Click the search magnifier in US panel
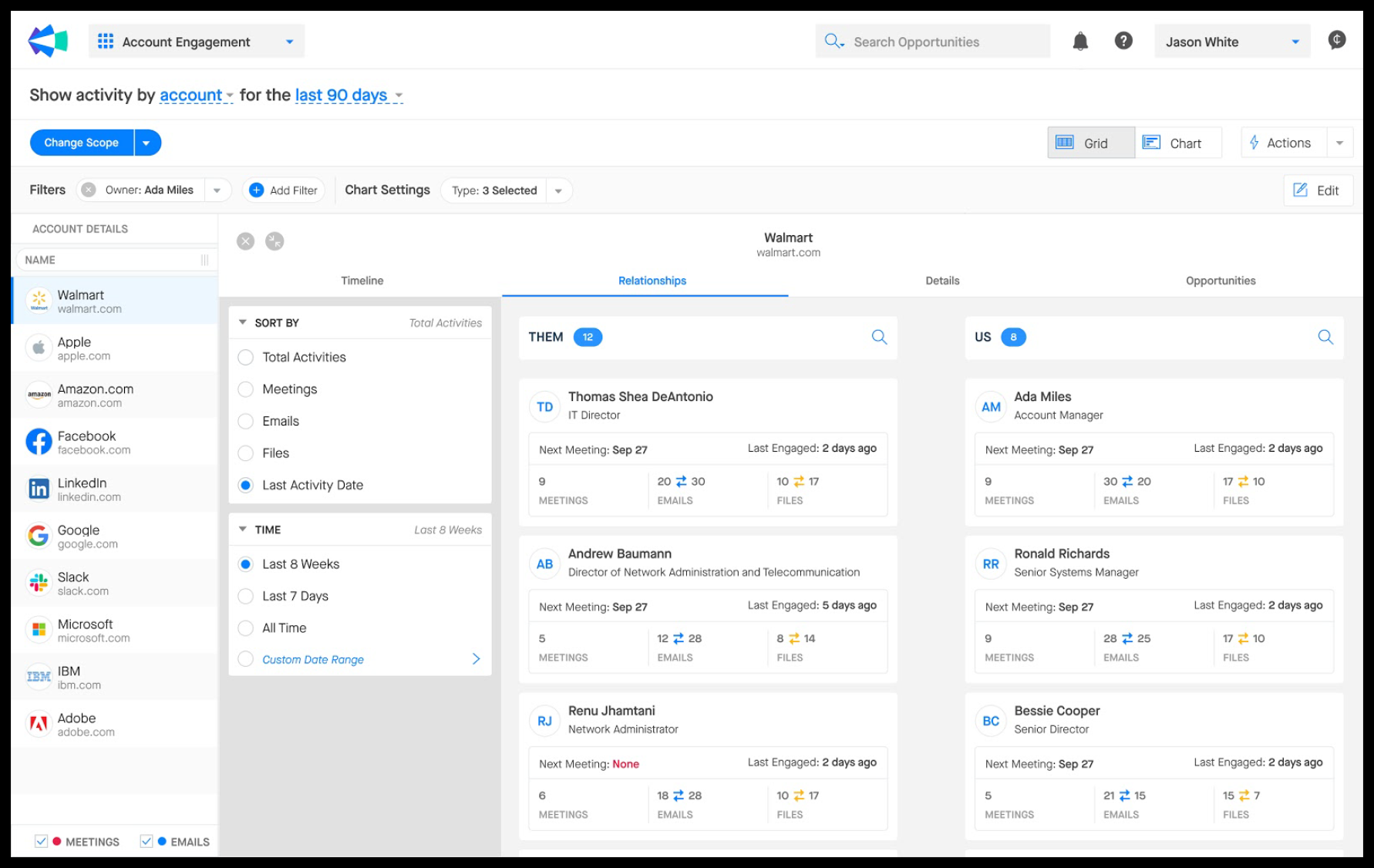 pos(1325,337)
